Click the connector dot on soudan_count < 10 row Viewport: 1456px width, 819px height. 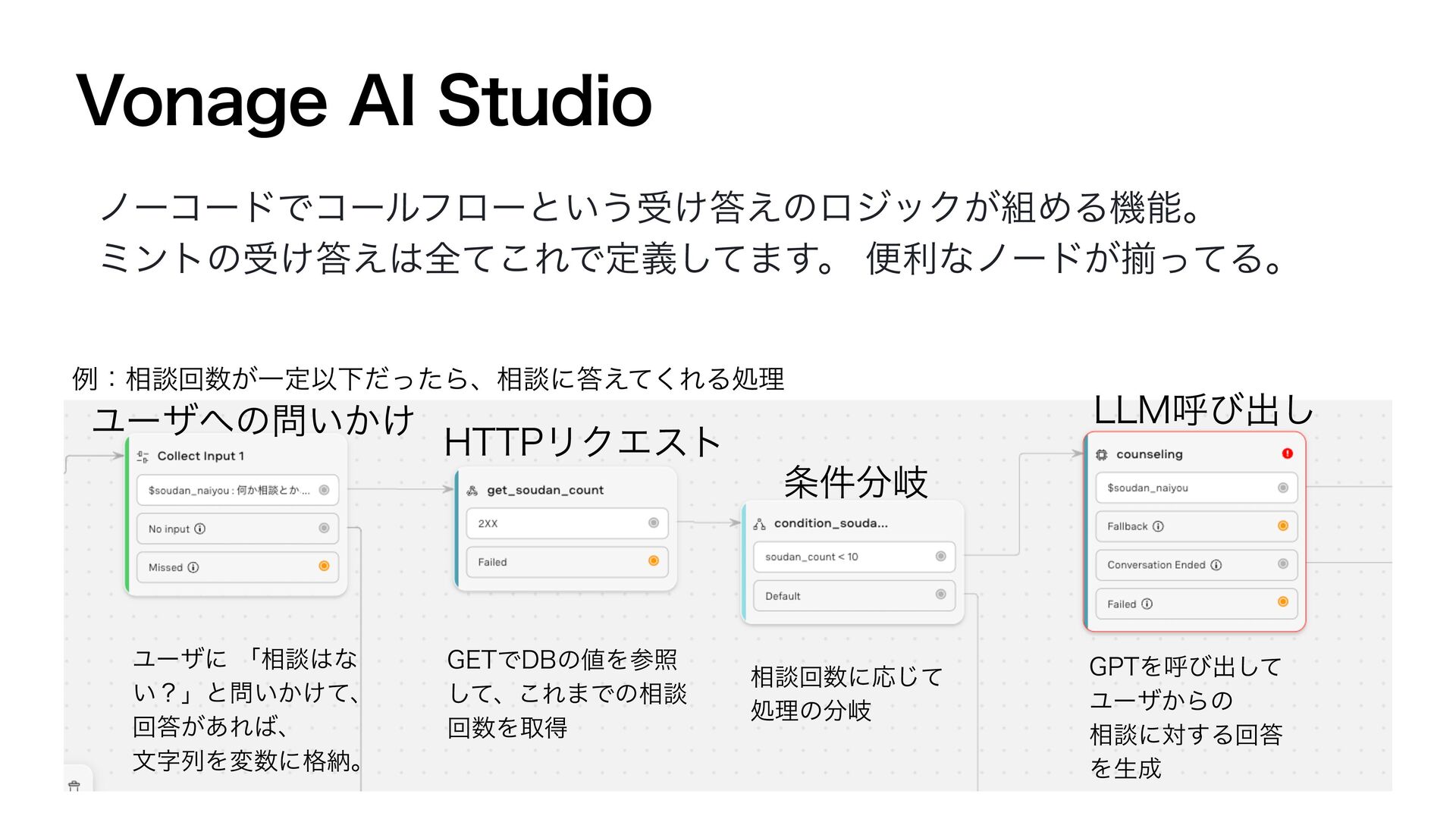940,556
